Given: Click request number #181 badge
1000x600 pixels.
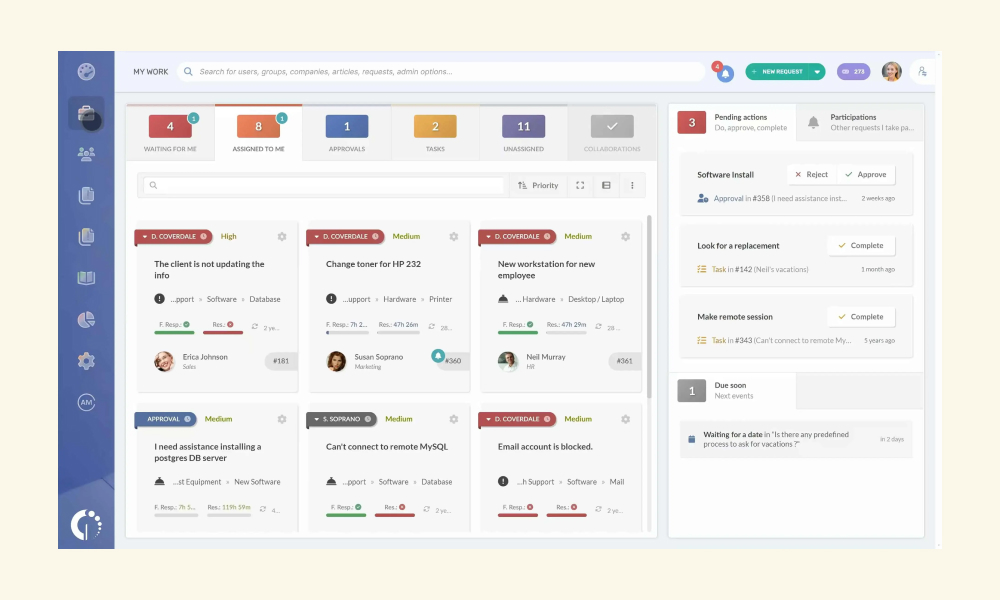Looking at the screenshot, I should pyautogui.click(x=281, y=361).
